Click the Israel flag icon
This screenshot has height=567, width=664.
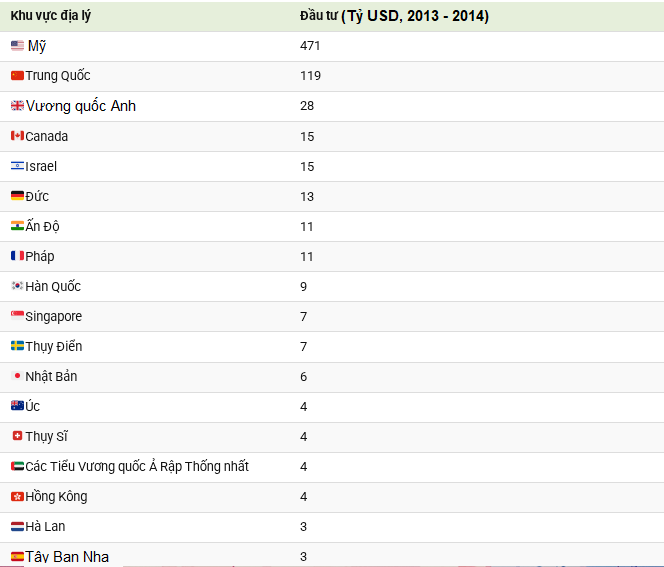pyautogui.click(x=17, y=166)
